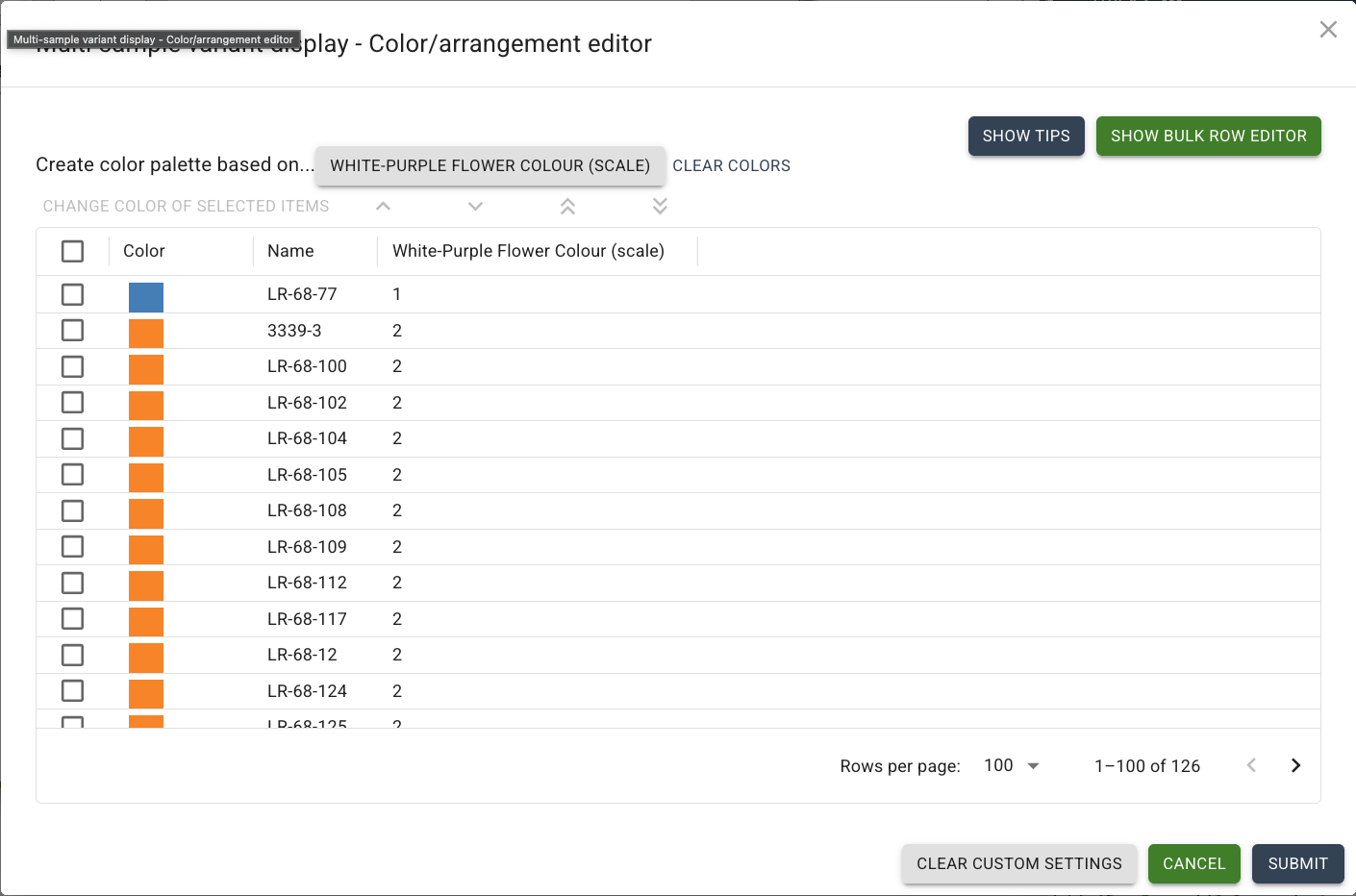The image size is (1356, 896).
Task: Click the Clear Colors link
Action: click(x=731, y=165)
